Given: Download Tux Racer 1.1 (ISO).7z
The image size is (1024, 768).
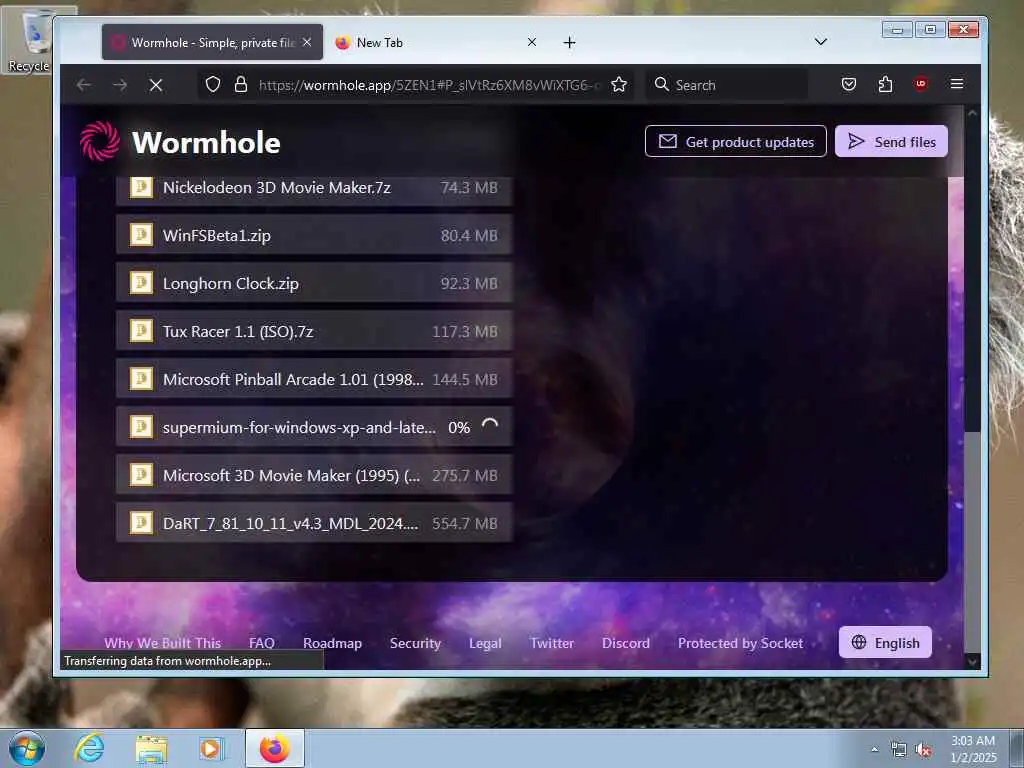Looking at the screenshot, I should point(314,330).
